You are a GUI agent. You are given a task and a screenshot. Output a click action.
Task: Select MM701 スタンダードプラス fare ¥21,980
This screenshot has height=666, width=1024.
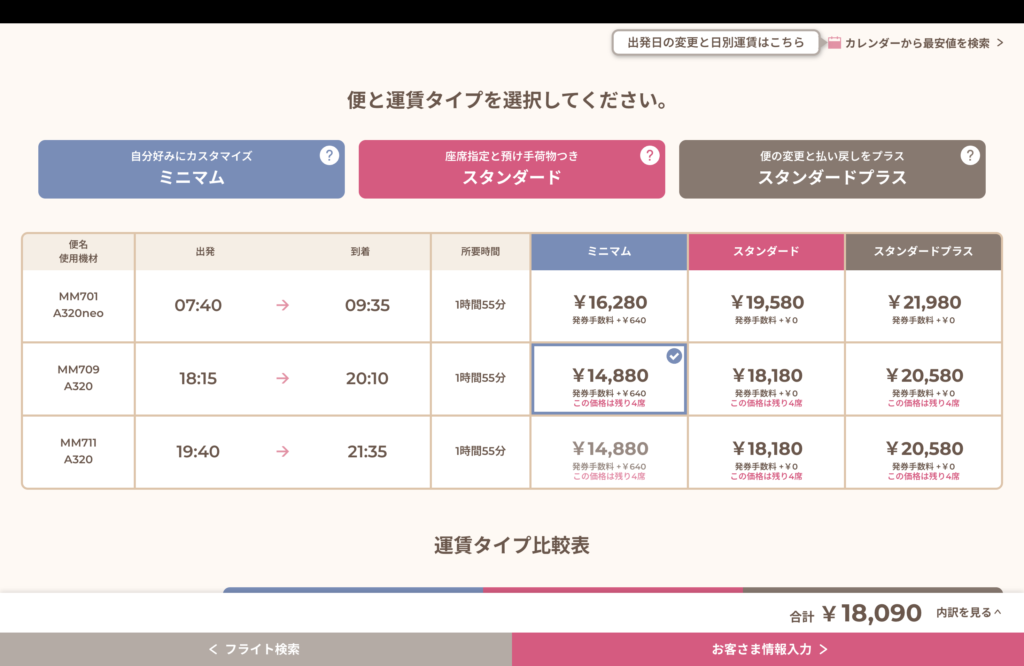tap(923, 305)
